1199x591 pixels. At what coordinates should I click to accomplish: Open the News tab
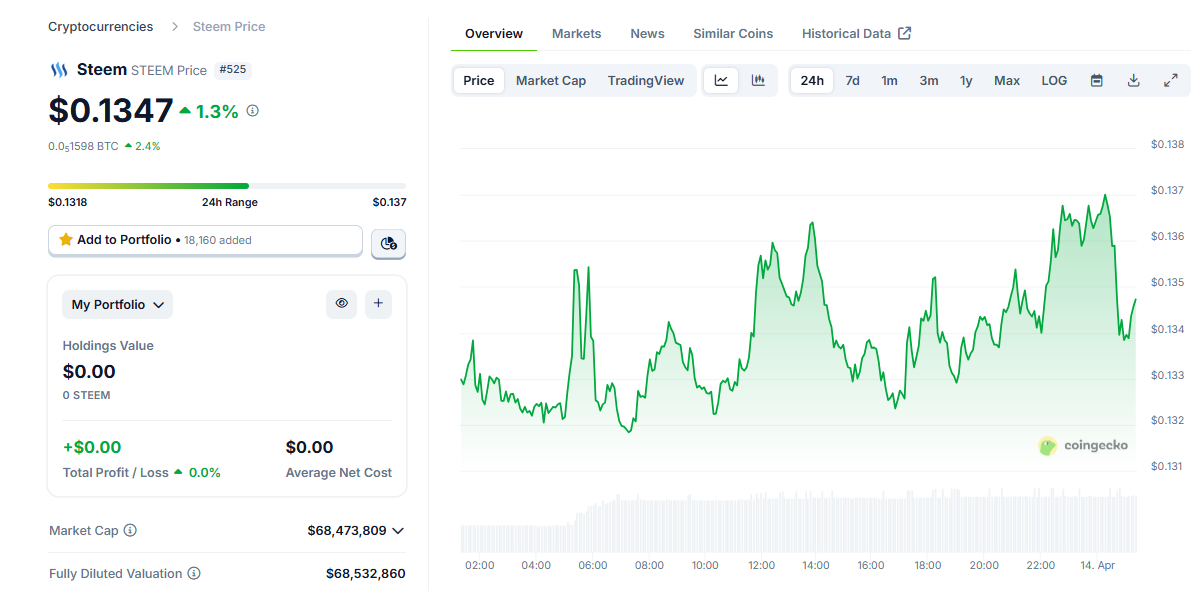coord(648,34)
